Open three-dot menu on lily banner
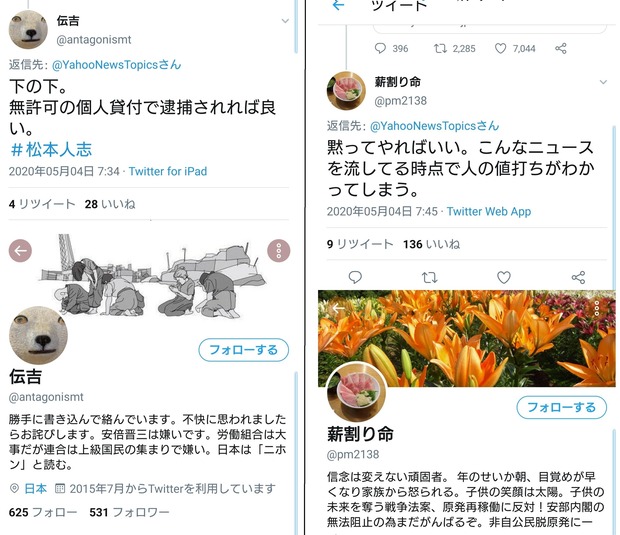 pos(597,308)
